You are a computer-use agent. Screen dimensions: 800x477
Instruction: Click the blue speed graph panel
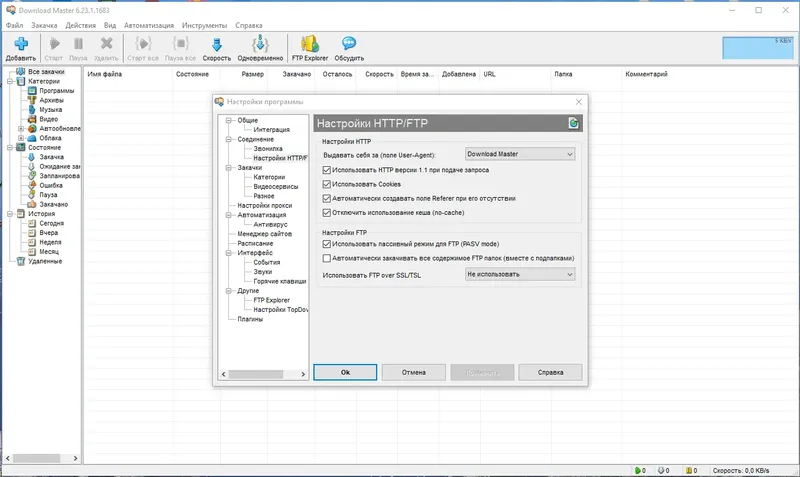click(758, 48)
